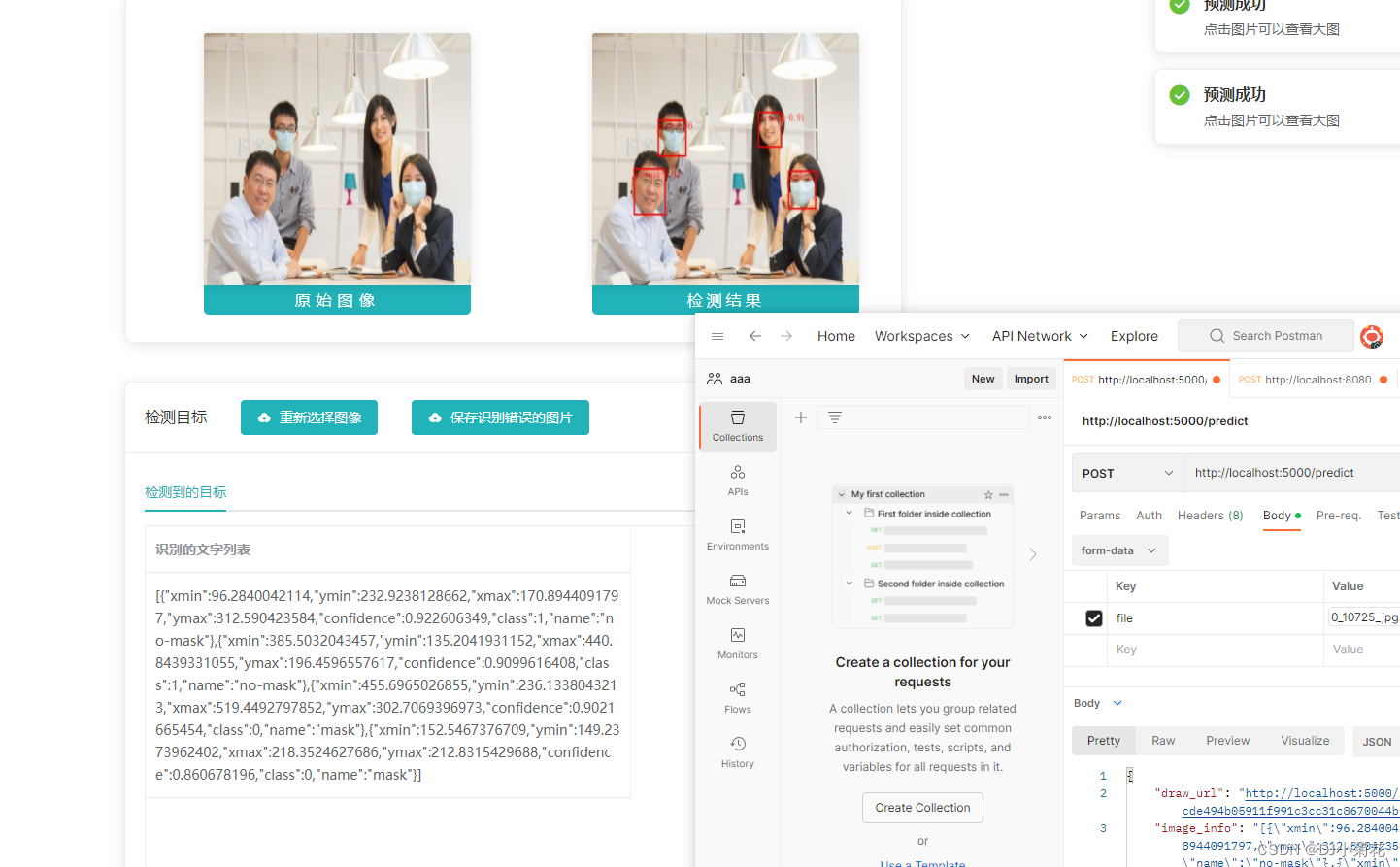Open the form-data body type dropdown
Image resolution: width=1400 pixels, height=867 pixels.
1119,550
